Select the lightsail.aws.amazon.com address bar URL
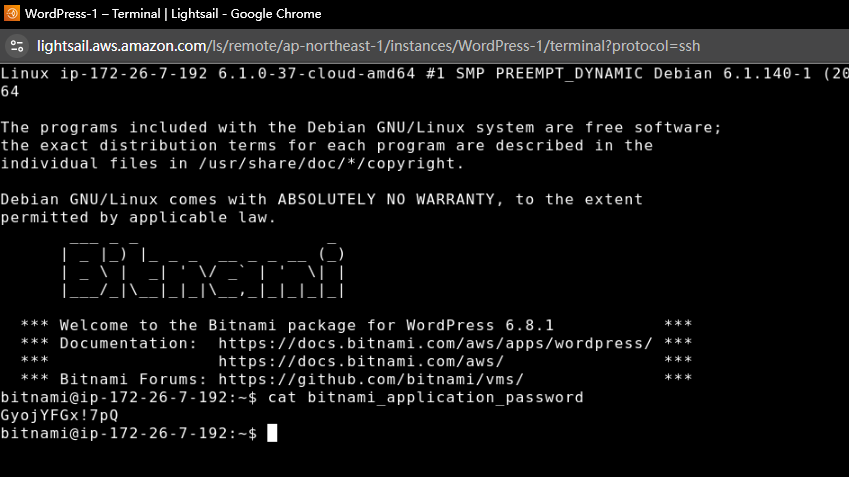This screenshot has height=477, width=849. [x=368, y=46]
